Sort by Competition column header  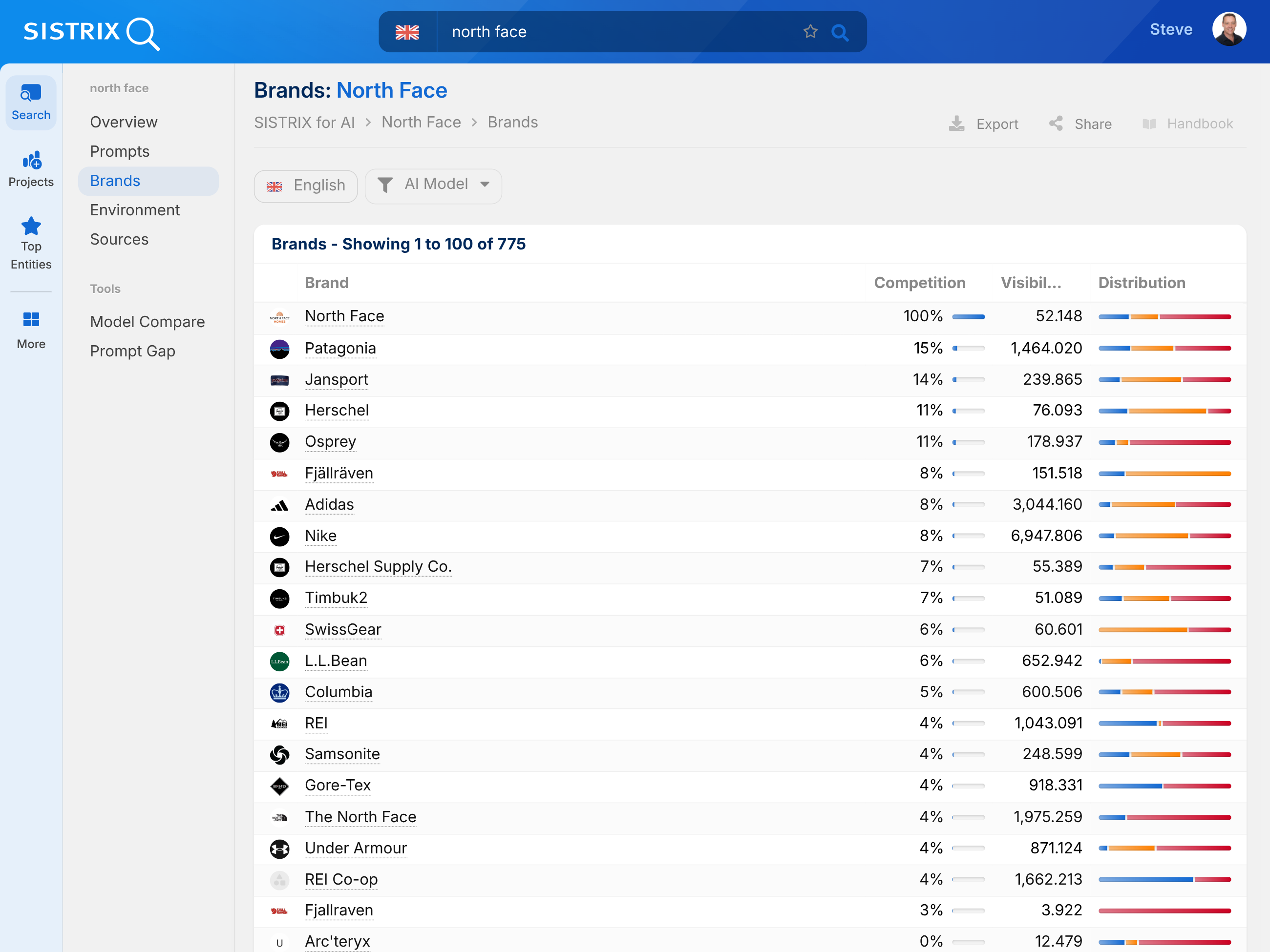coord(920,283)
